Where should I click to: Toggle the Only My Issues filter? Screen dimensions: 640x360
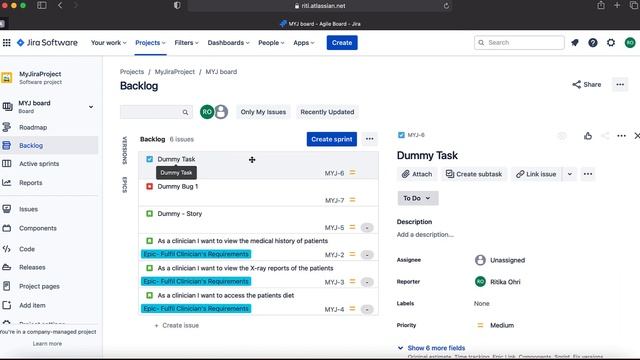(x=263, y=112)
